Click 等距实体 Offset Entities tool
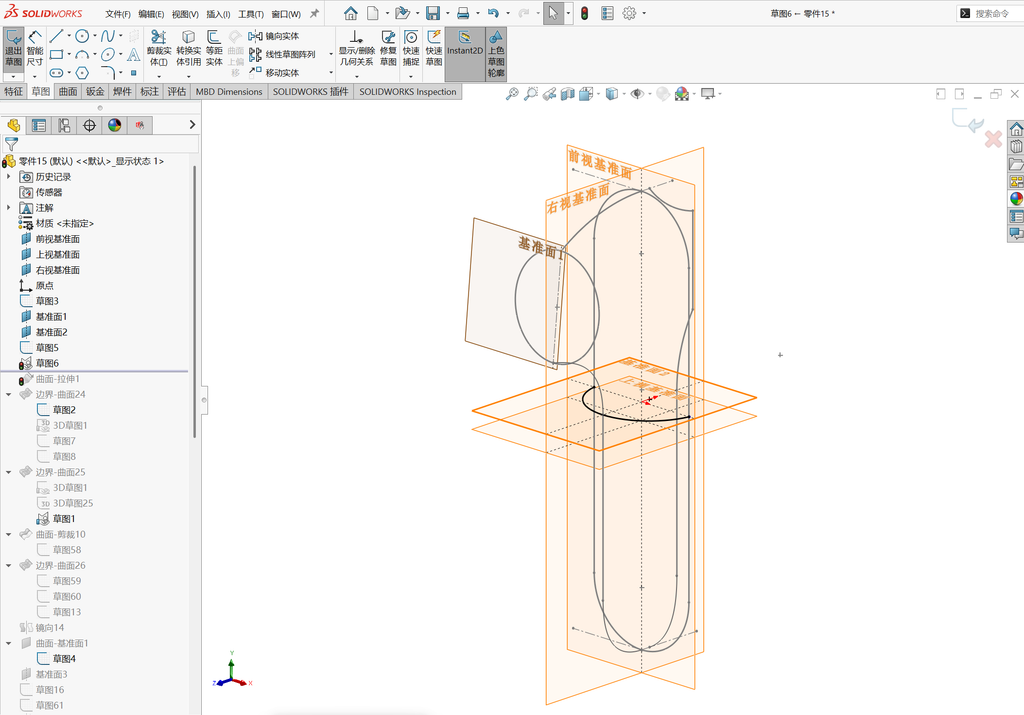Viewport: 1024px width, 715px height. pos(214,48)
